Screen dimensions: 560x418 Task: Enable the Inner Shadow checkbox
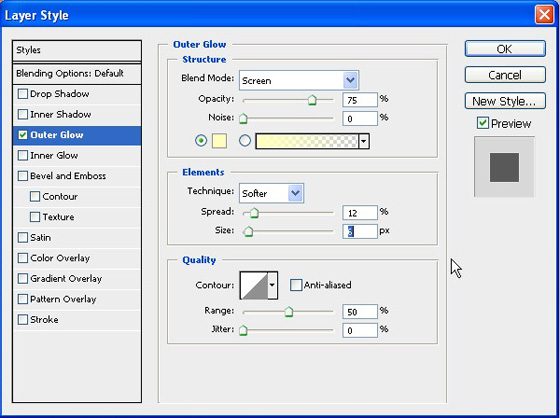point(23,114)
